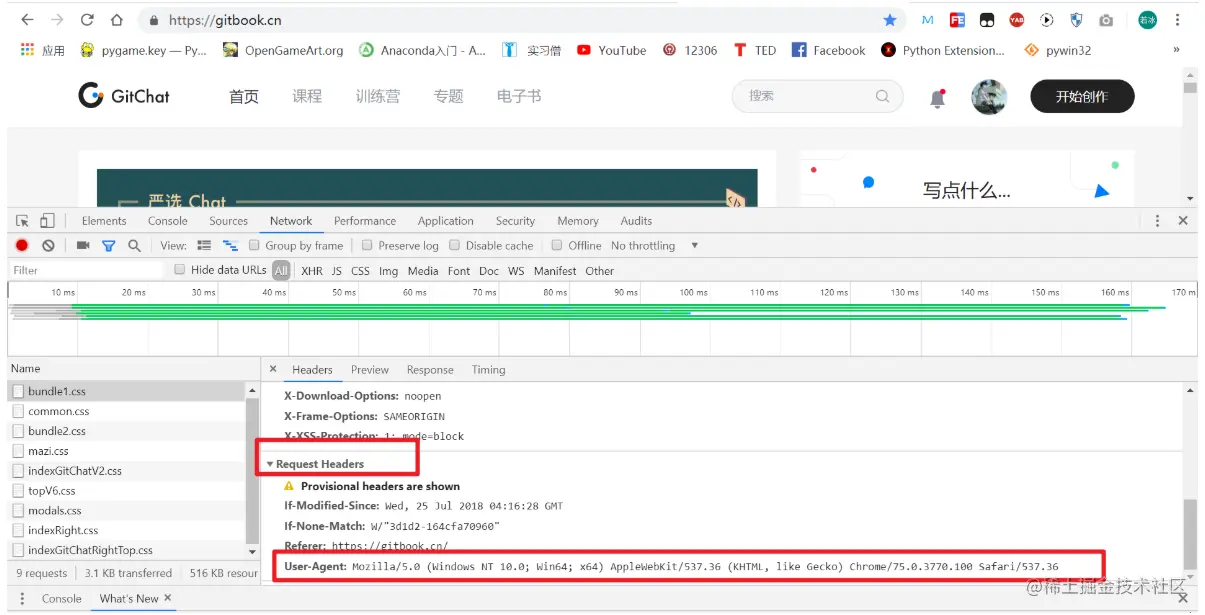The image size is (1205, 615).
Task: Close the What's New drawer tab
Action: click(168, 598)
